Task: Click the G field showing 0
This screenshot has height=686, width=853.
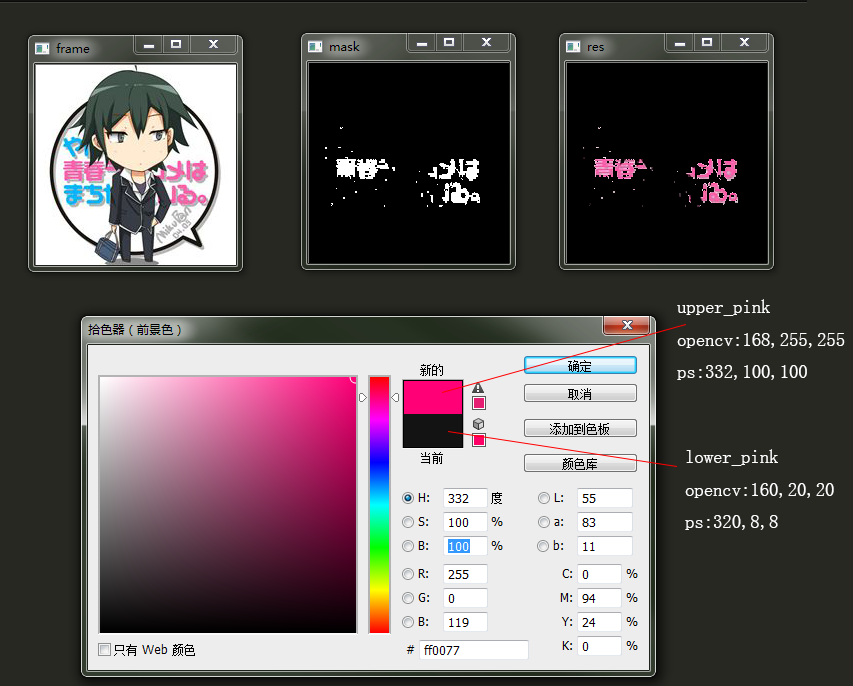Action: click(x=465, y=598)
